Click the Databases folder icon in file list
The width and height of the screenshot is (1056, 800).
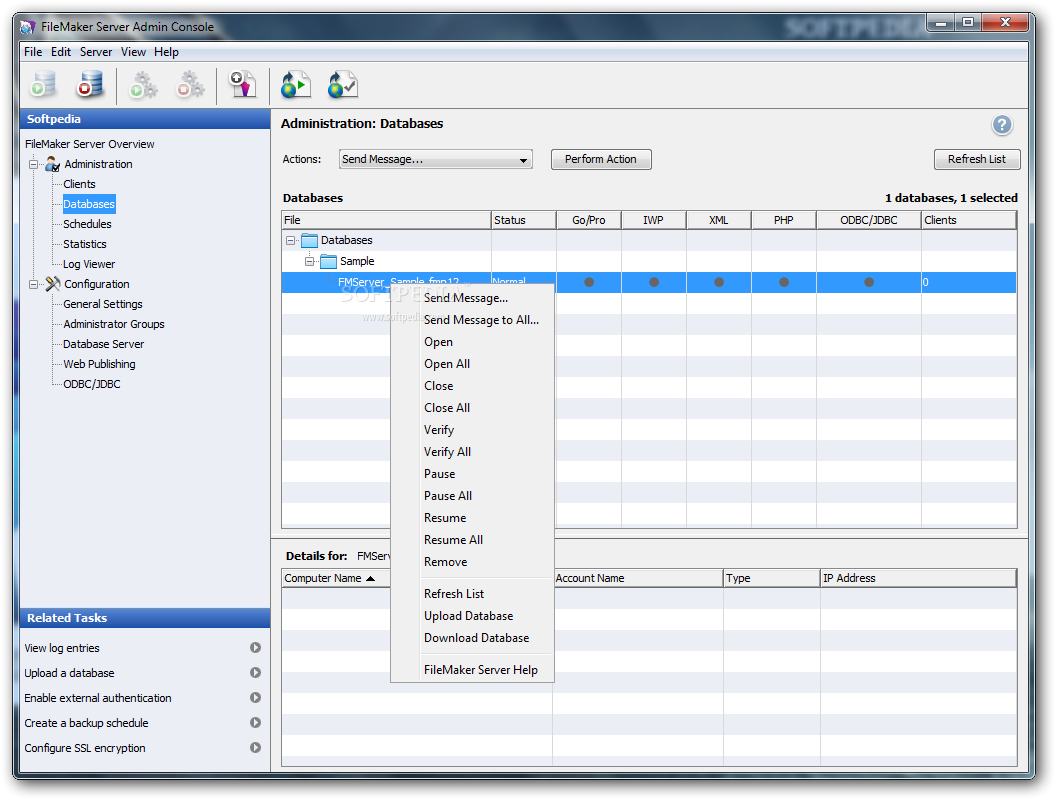pyautogui.click(x=309, y=240)
